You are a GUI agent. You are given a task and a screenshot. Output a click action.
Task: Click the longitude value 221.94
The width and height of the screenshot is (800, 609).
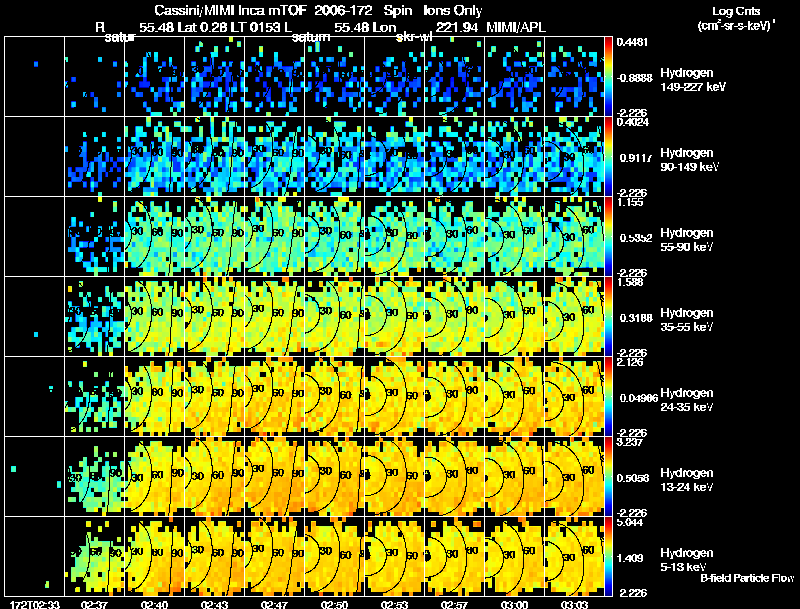[x=457, y=28]
